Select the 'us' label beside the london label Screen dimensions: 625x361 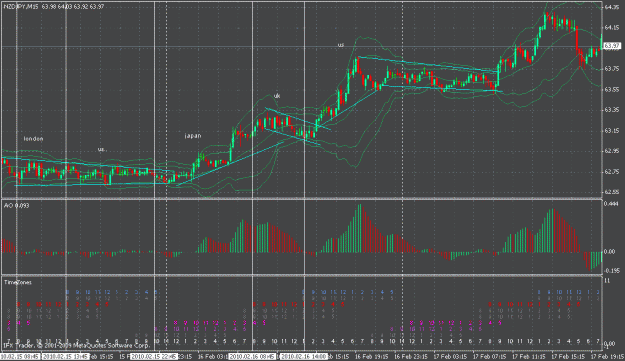102,149
